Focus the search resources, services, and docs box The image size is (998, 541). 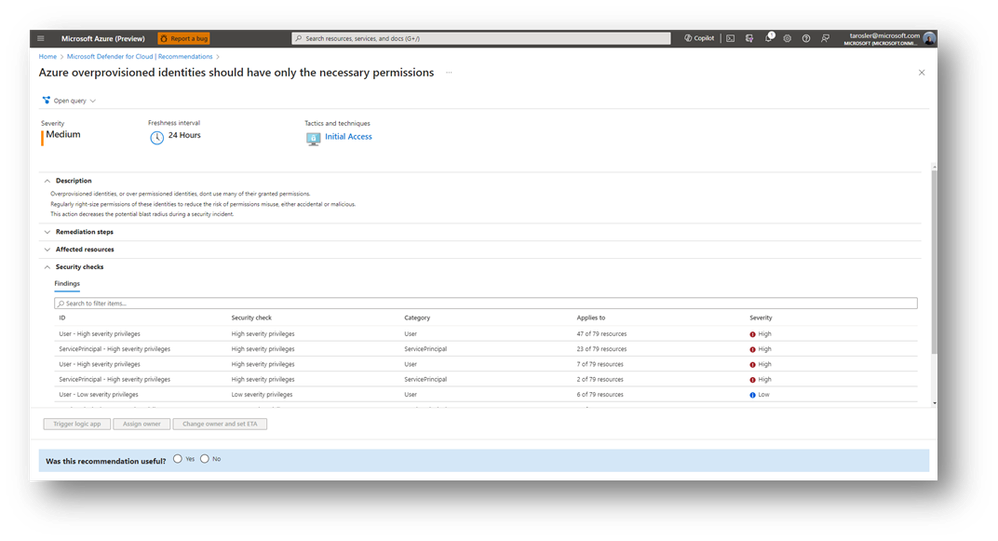pos(481,38)
